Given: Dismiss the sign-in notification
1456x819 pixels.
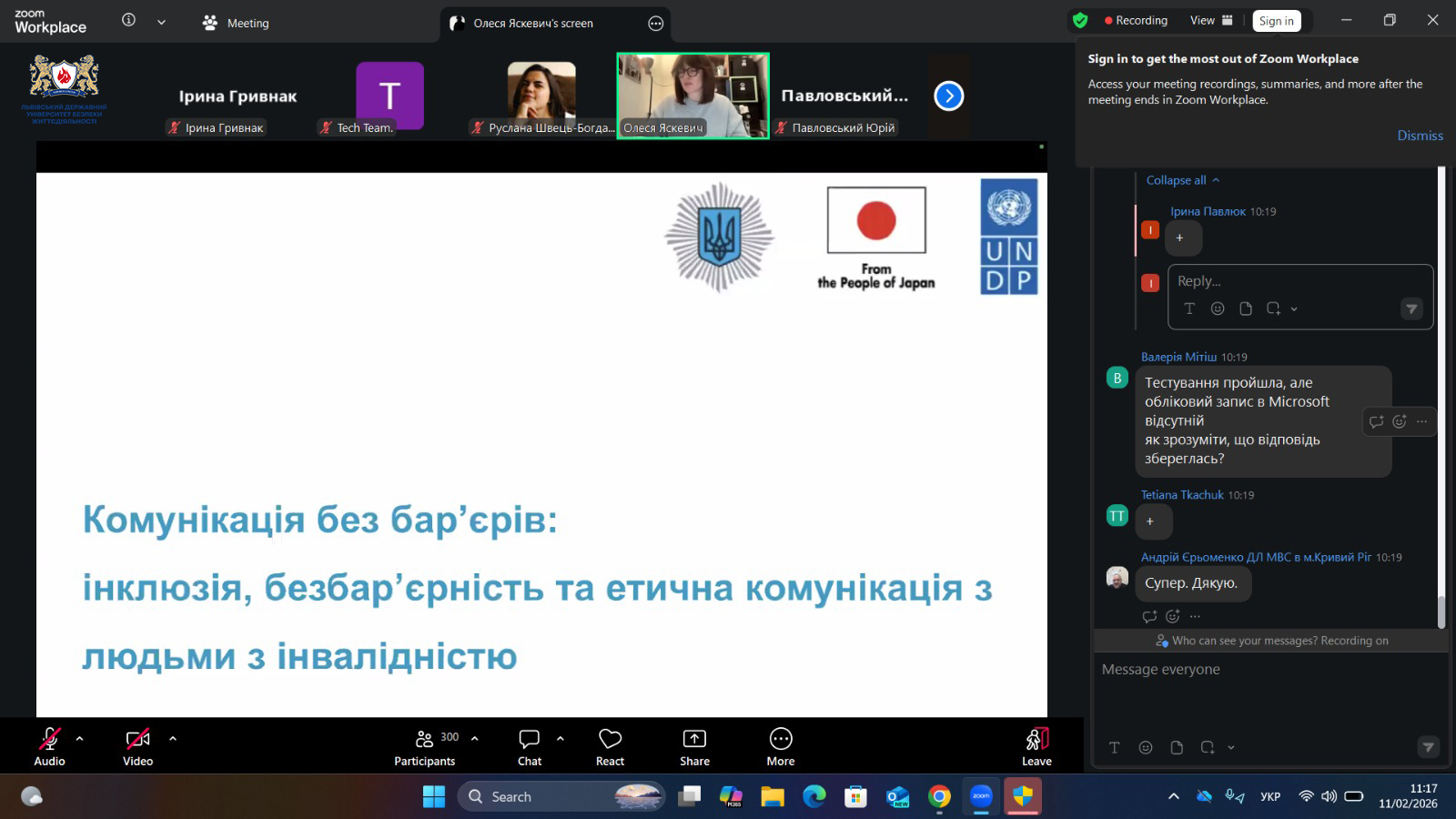Looking at the screenshot, I should pyautogui.click(x=1420, y=136).
